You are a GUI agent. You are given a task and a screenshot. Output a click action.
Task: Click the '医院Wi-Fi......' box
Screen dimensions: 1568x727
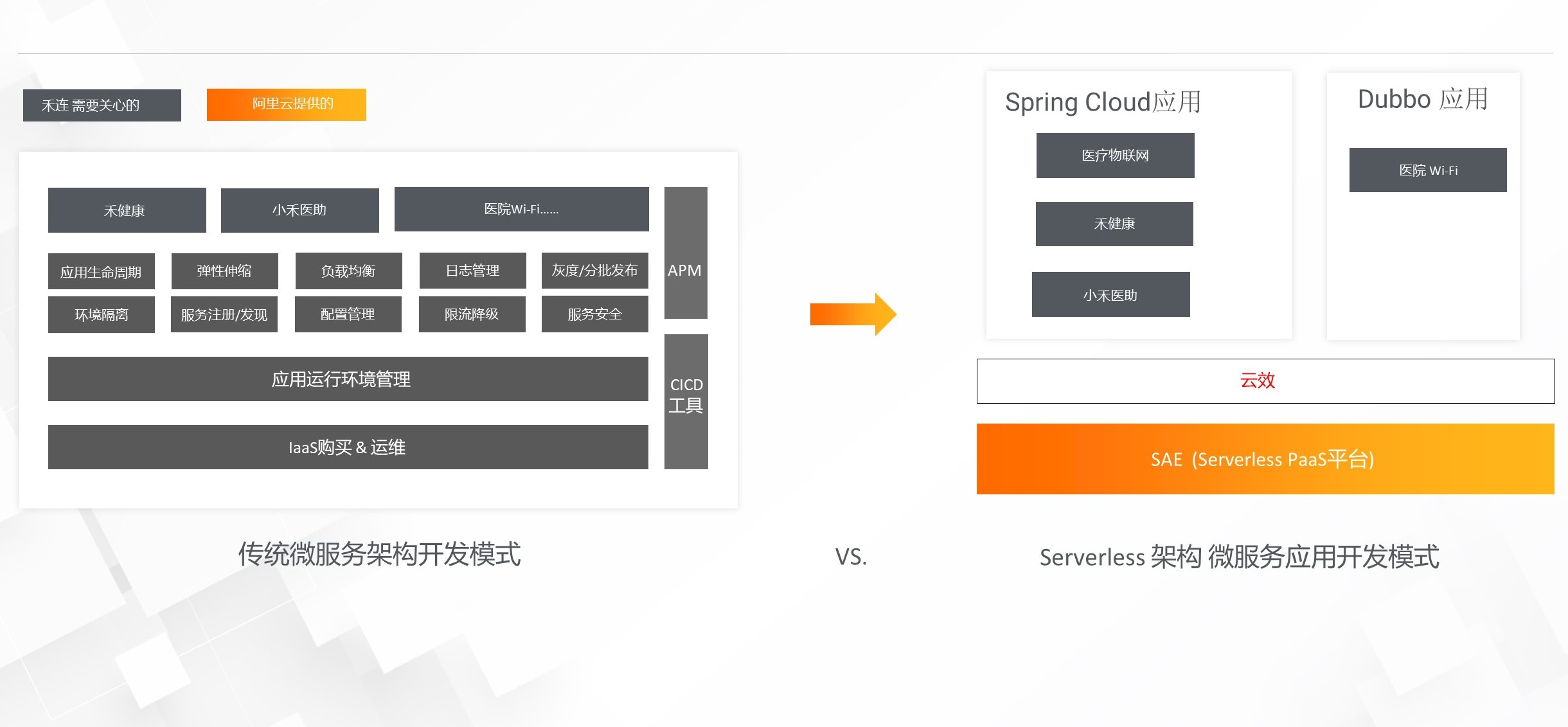(522, 209)
